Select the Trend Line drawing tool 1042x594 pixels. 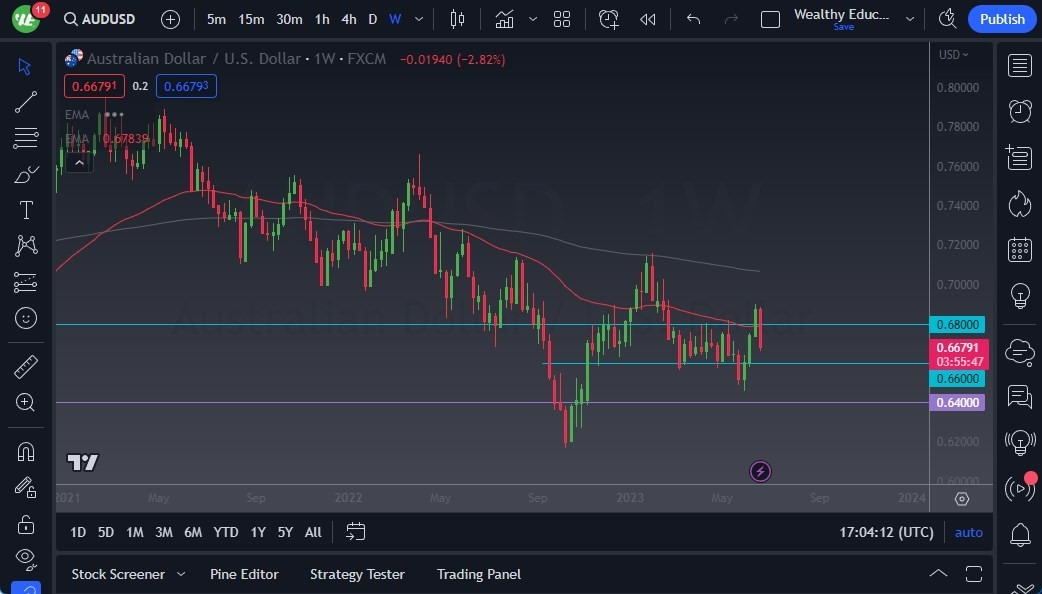pyautogui.click(x=25, y=101)
